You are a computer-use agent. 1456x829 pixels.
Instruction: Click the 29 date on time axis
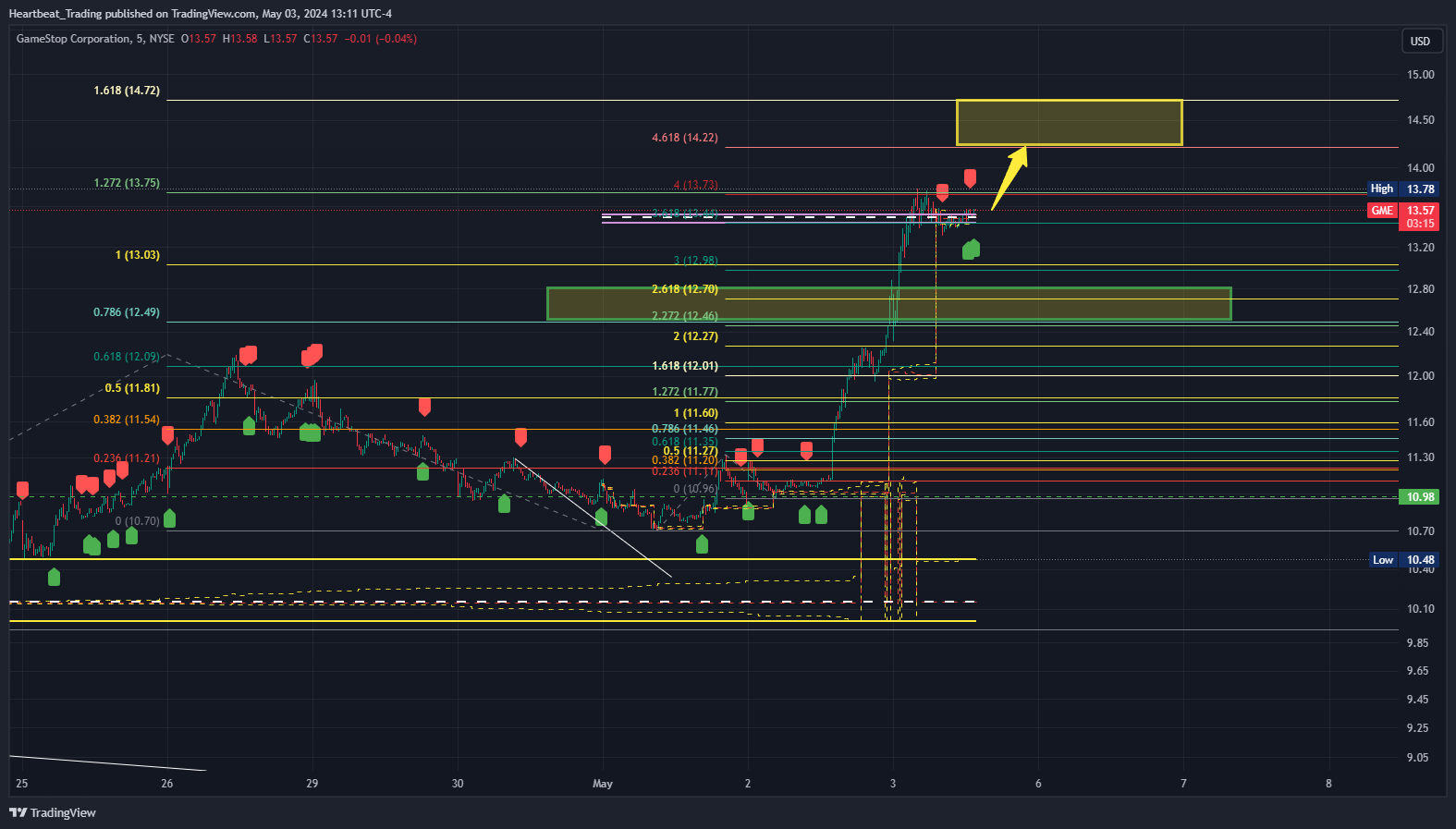[x=312, y=784]
